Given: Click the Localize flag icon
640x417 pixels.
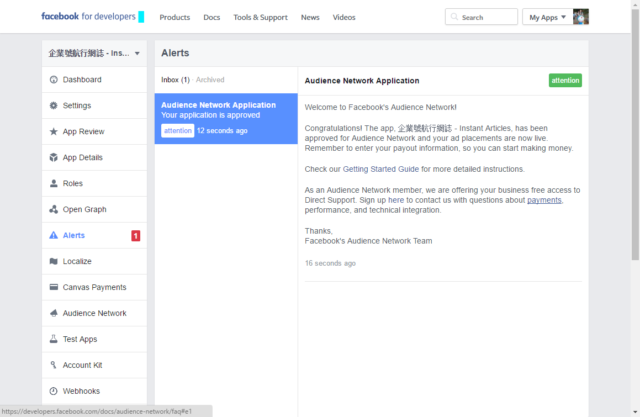Looking at the screenshot, I should pyautogui.click(x=53, y=261).
